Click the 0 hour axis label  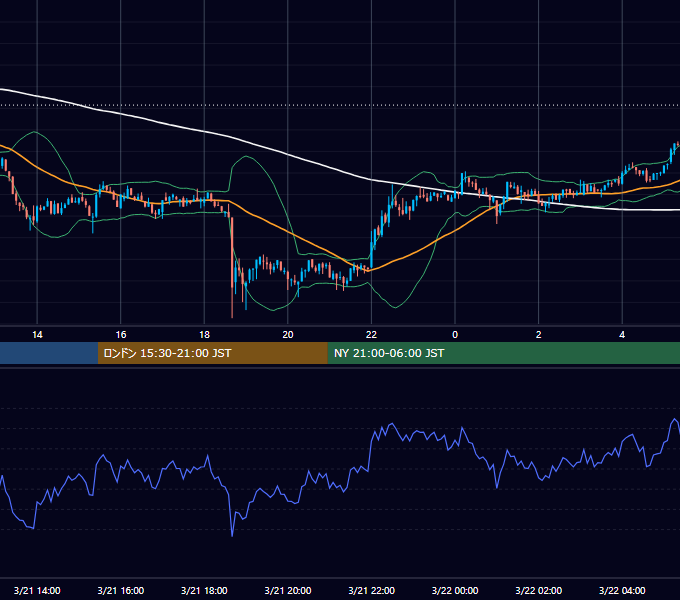click(x=455, y=335)
